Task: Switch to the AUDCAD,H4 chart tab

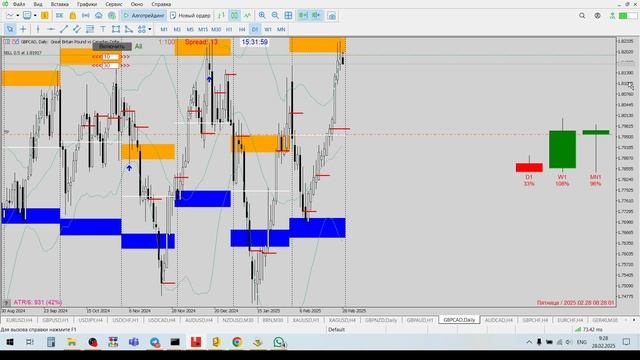Action: pos(498,320)
